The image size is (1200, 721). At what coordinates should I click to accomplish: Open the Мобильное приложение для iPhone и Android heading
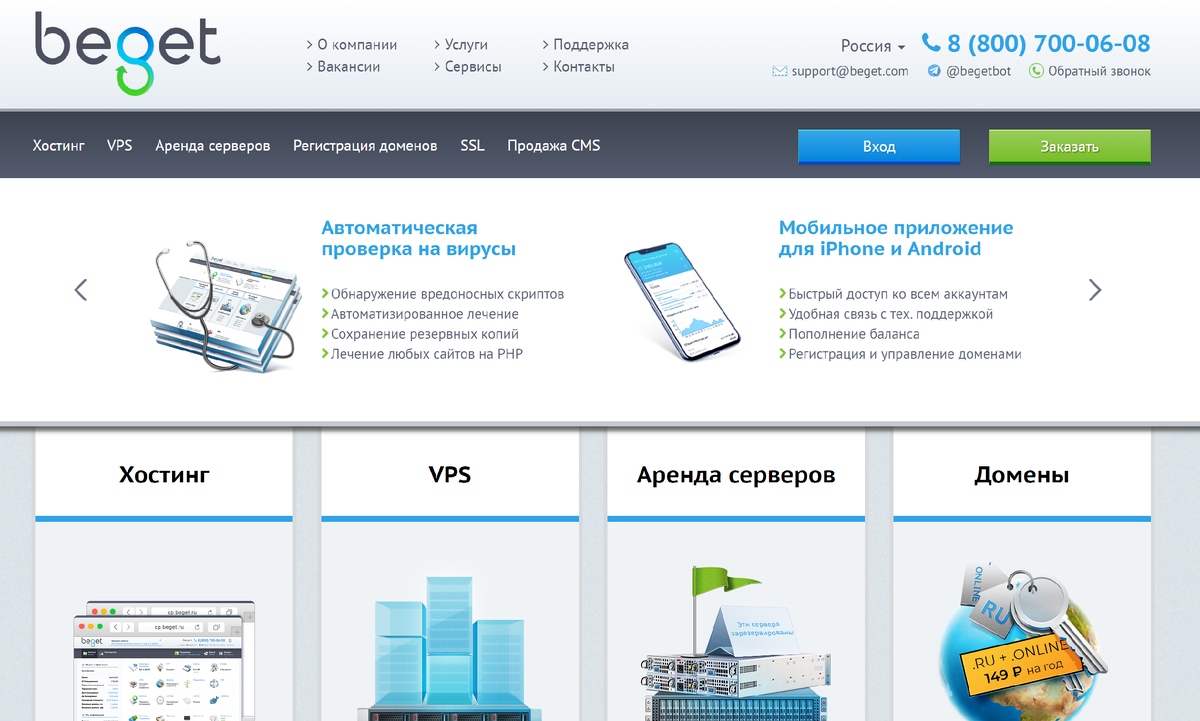tap(896, 238)
